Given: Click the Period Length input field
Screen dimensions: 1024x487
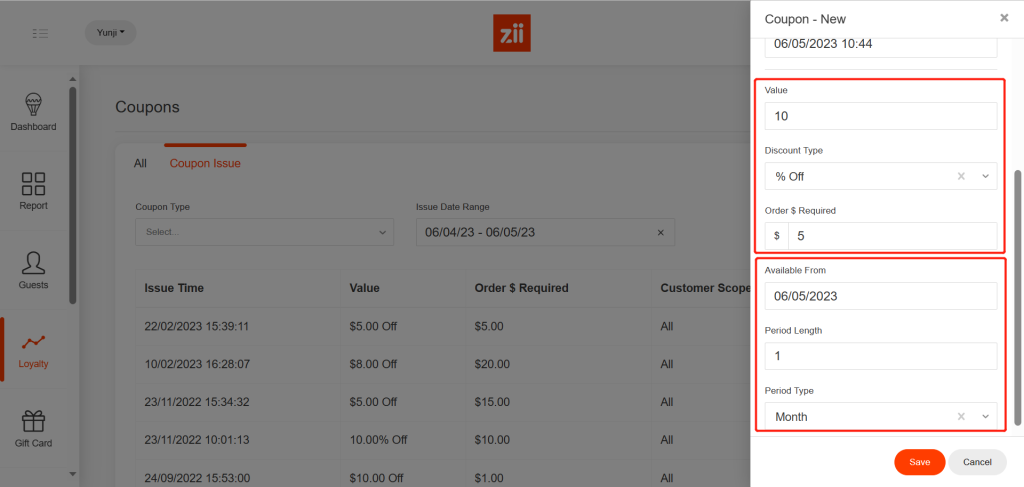Looking at the screenshot, I should [880, 356].
